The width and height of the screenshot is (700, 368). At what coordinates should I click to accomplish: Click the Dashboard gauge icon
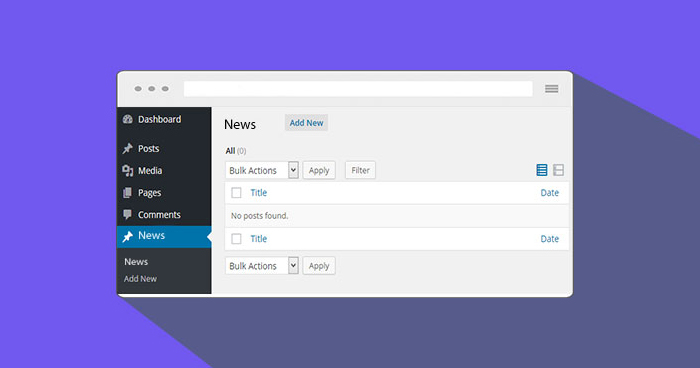(x=128, y=119)
